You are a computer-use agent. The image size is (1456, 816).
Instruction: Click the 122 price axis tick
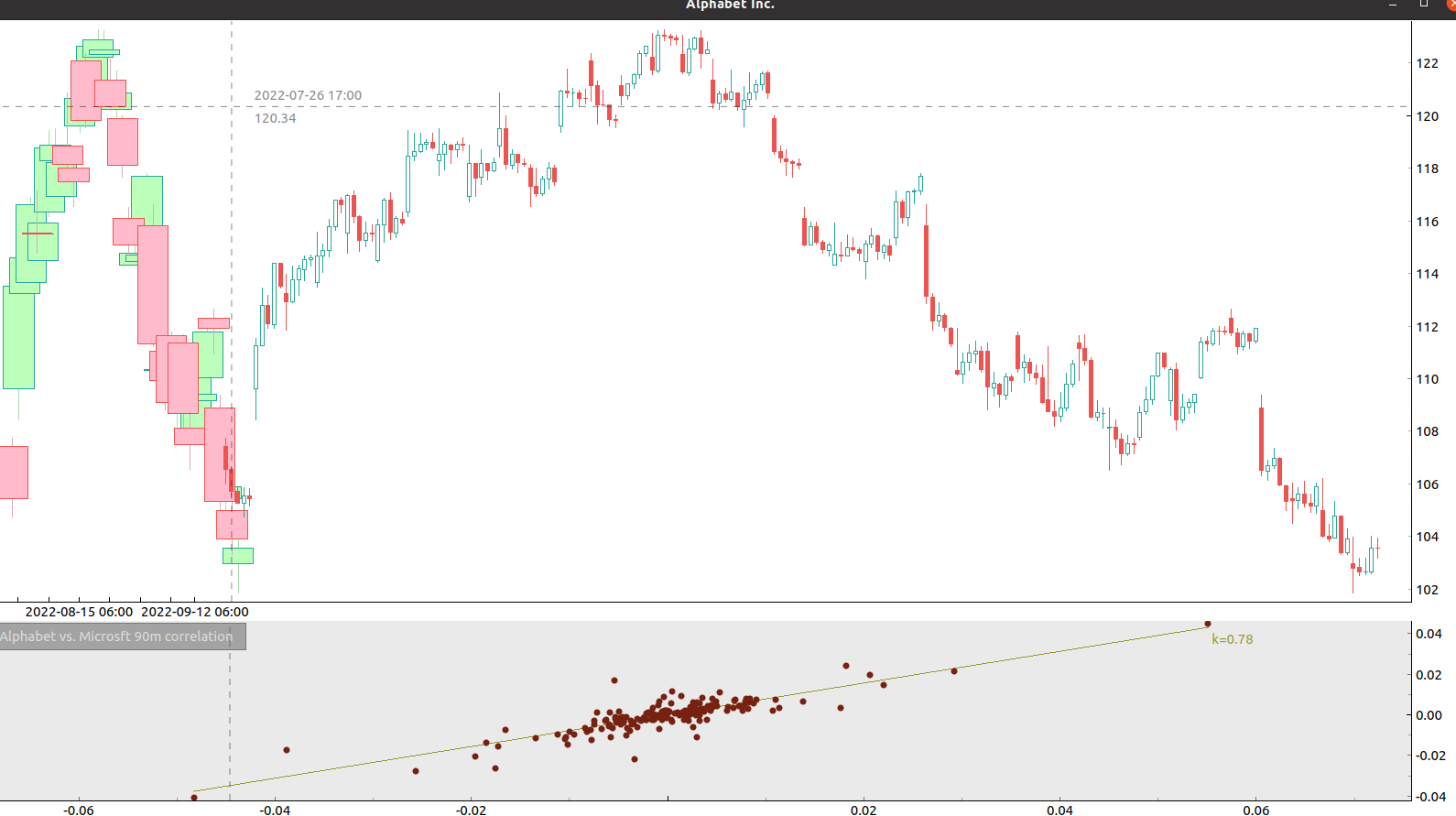tap(1427, 63)
